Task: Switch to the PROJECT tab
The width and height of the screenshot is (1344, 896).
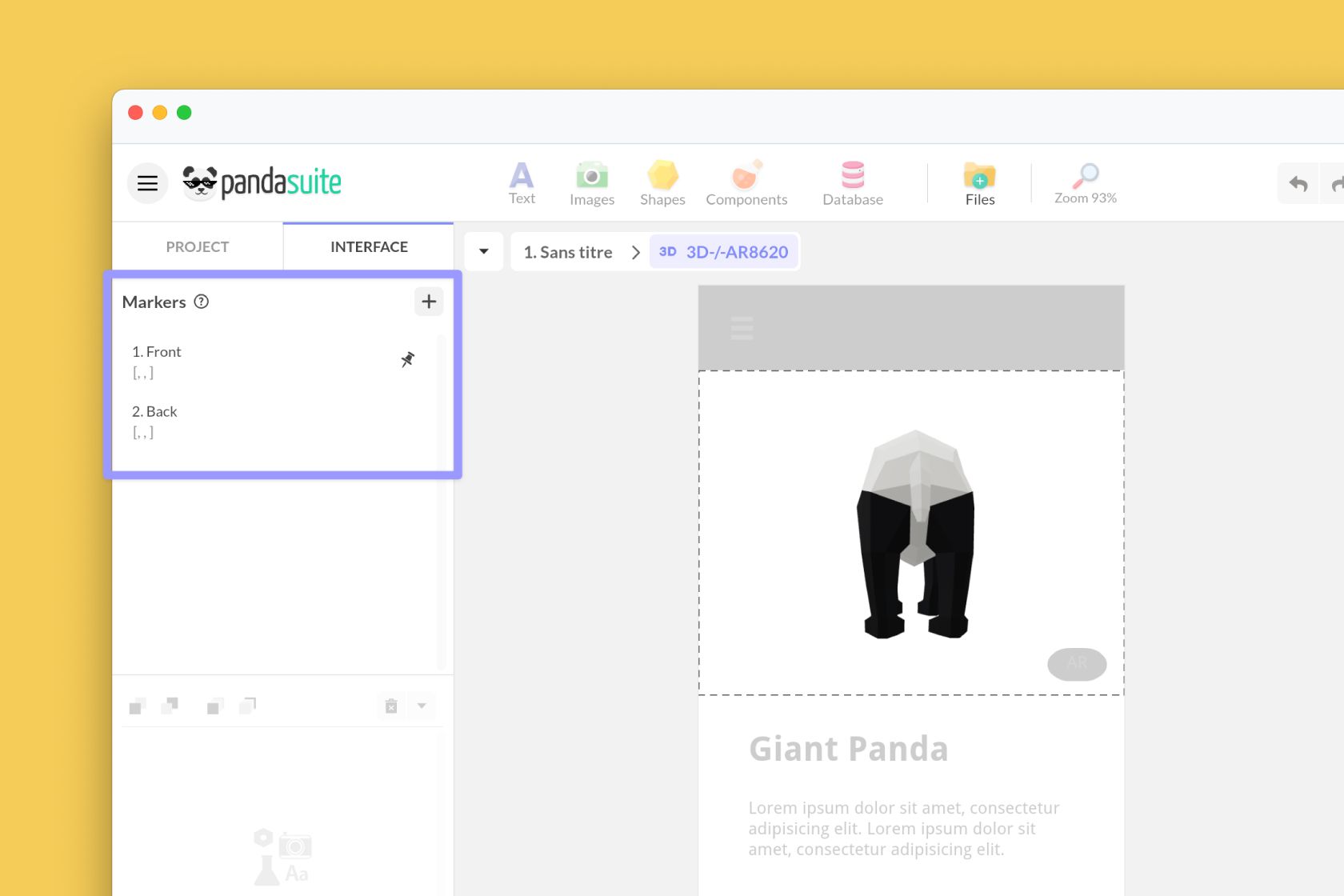Action: point(198,247)
